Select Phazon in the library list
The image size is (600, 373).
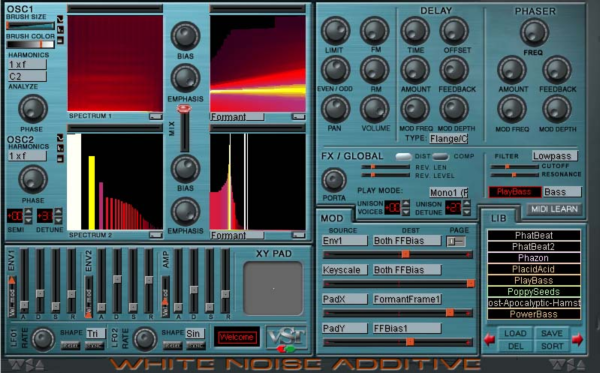click(534, 258)
